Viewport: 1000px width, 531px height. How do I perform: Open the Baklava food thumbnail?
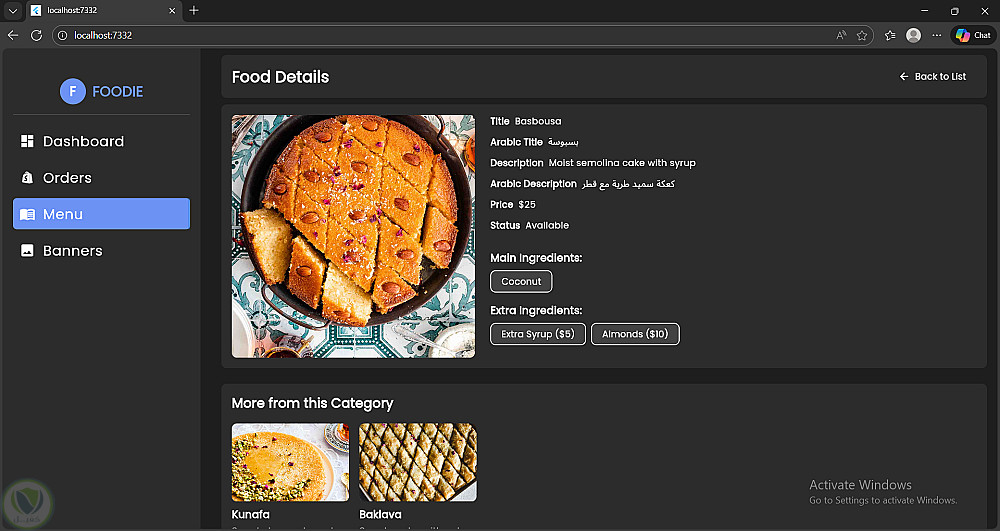(418, 462)
